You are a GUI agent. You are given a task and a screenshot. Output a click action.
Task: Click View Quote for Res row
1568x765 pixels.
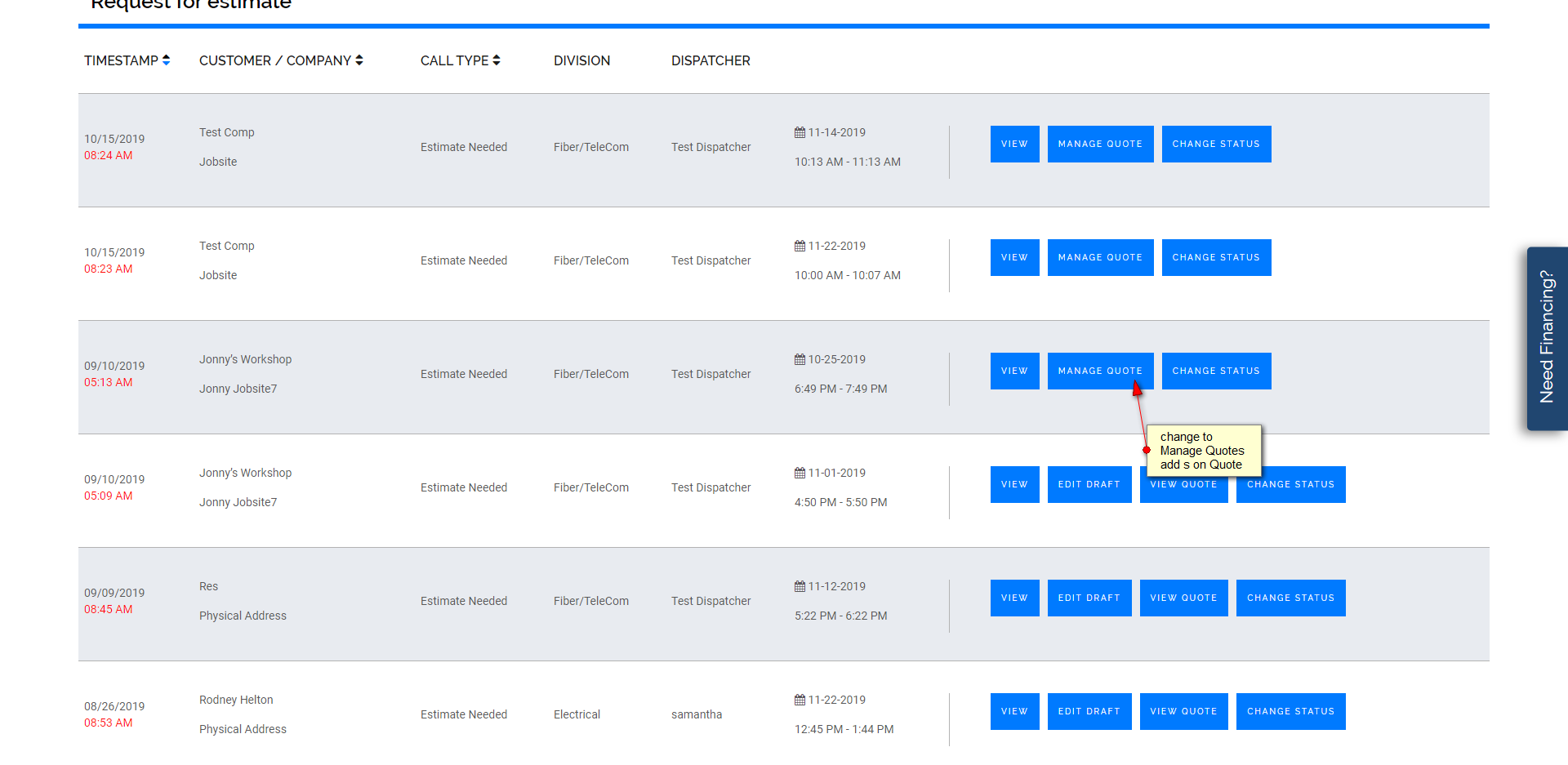pos(1183,598)
